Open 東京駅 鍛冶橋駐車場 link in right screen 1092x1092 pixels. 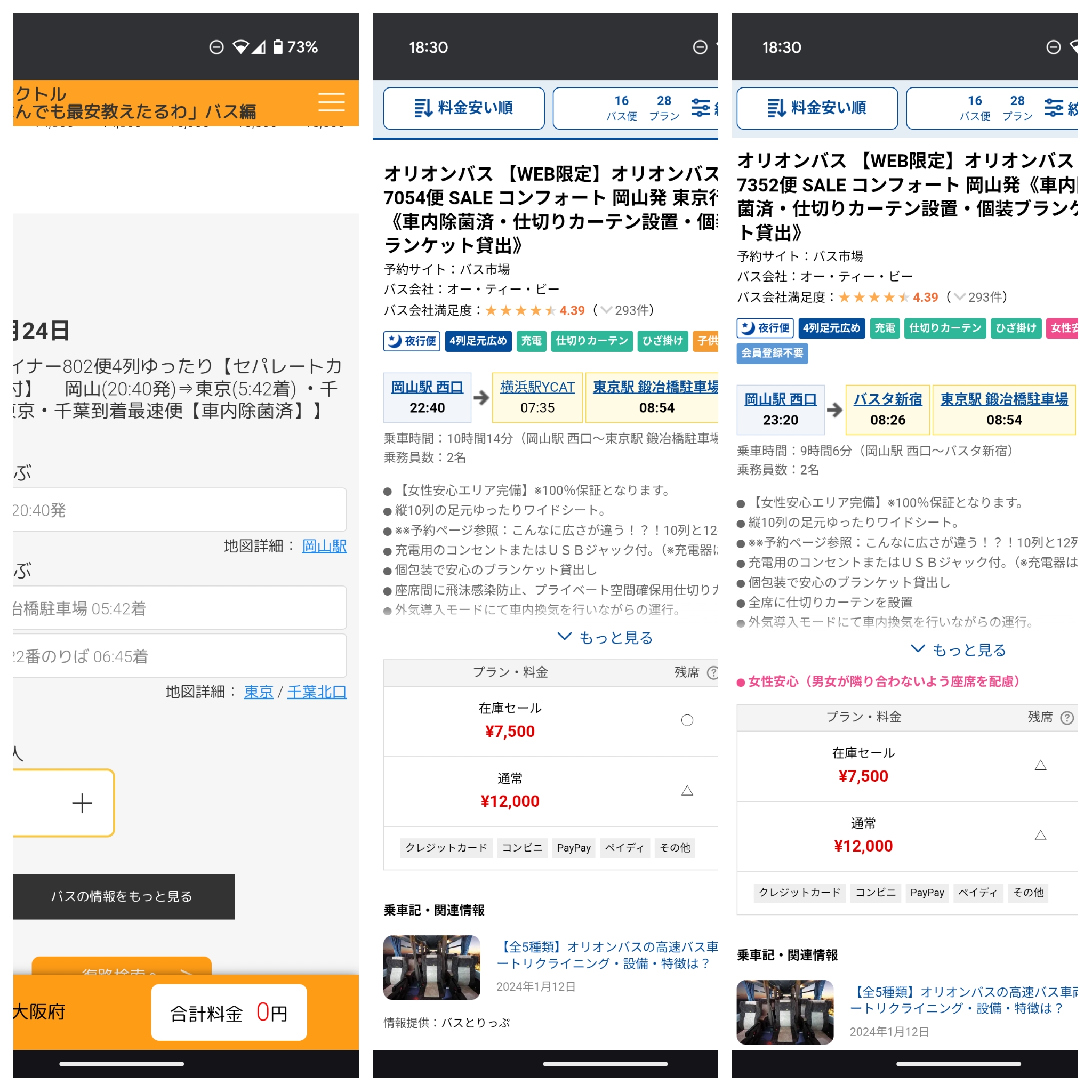click(x=1005, y=399)
